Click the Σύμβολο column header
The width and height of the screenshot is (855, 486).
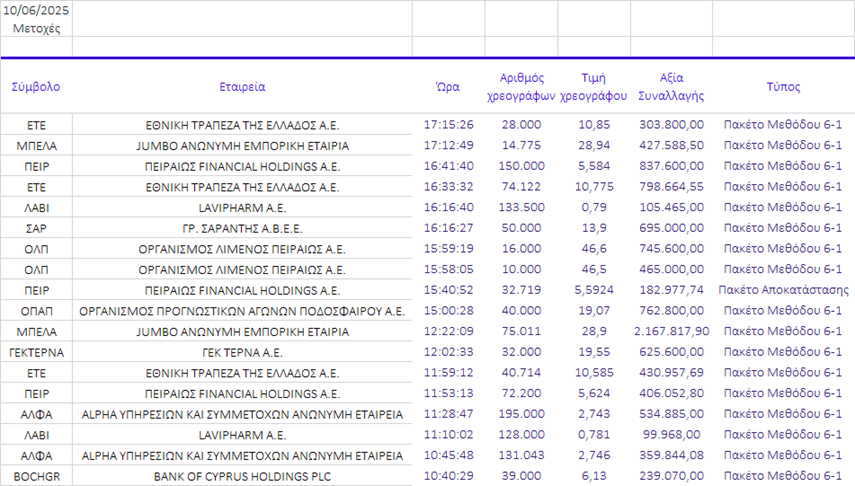click(x=36, y=87)
